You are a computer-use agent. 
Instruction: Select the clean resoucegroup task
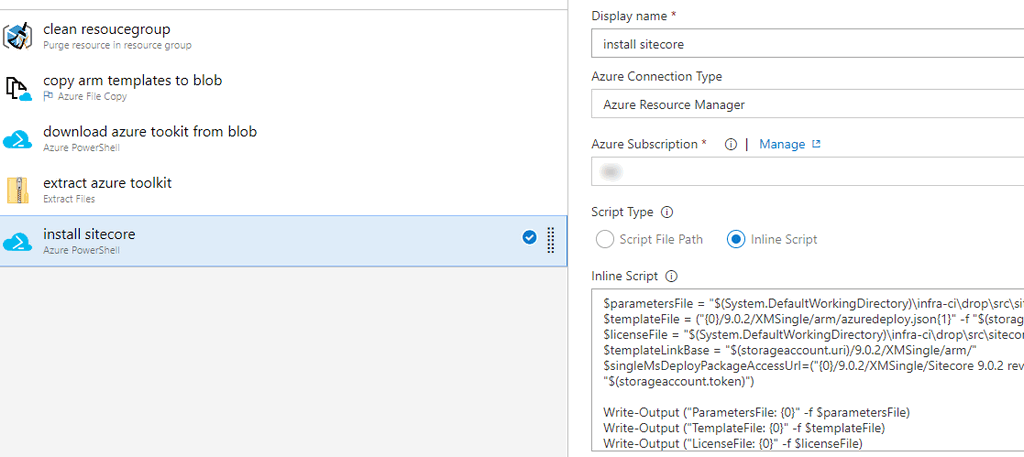click(x=283, y=37)
